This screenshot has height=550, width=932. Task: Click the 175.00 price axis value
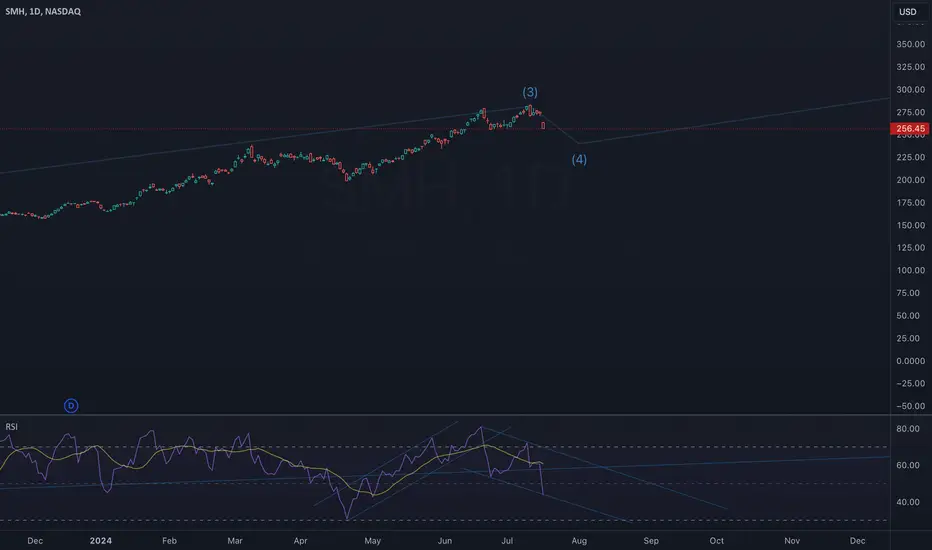tap(911, 202)
